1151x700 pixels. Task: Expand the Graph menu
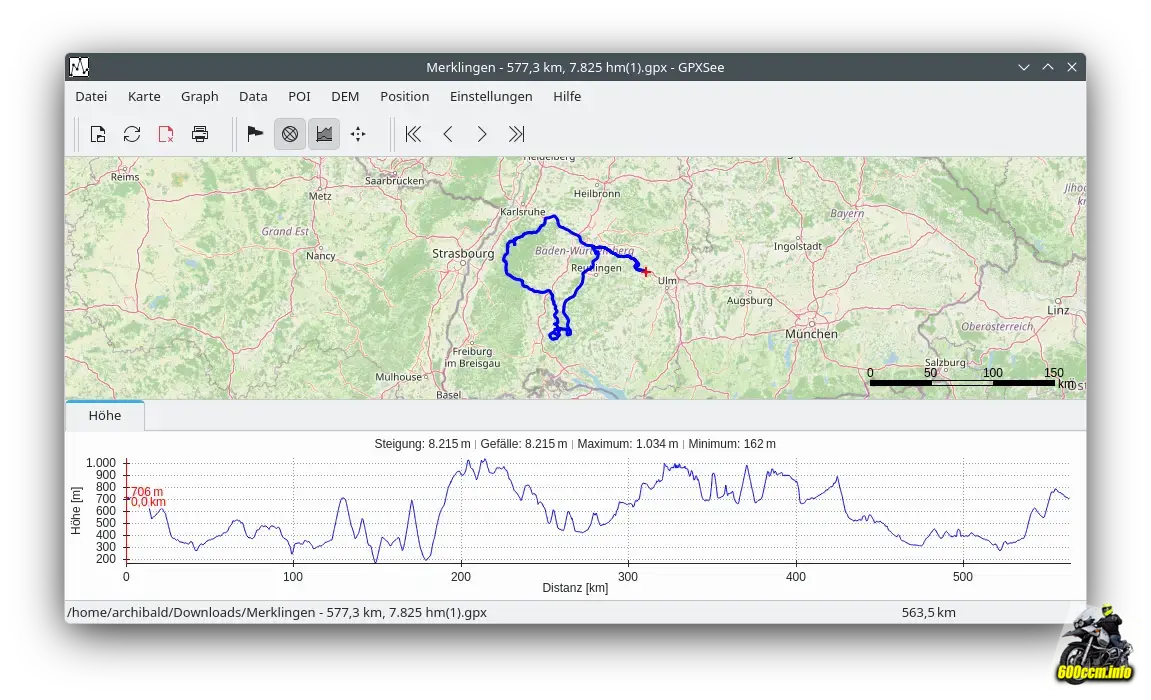199,96
